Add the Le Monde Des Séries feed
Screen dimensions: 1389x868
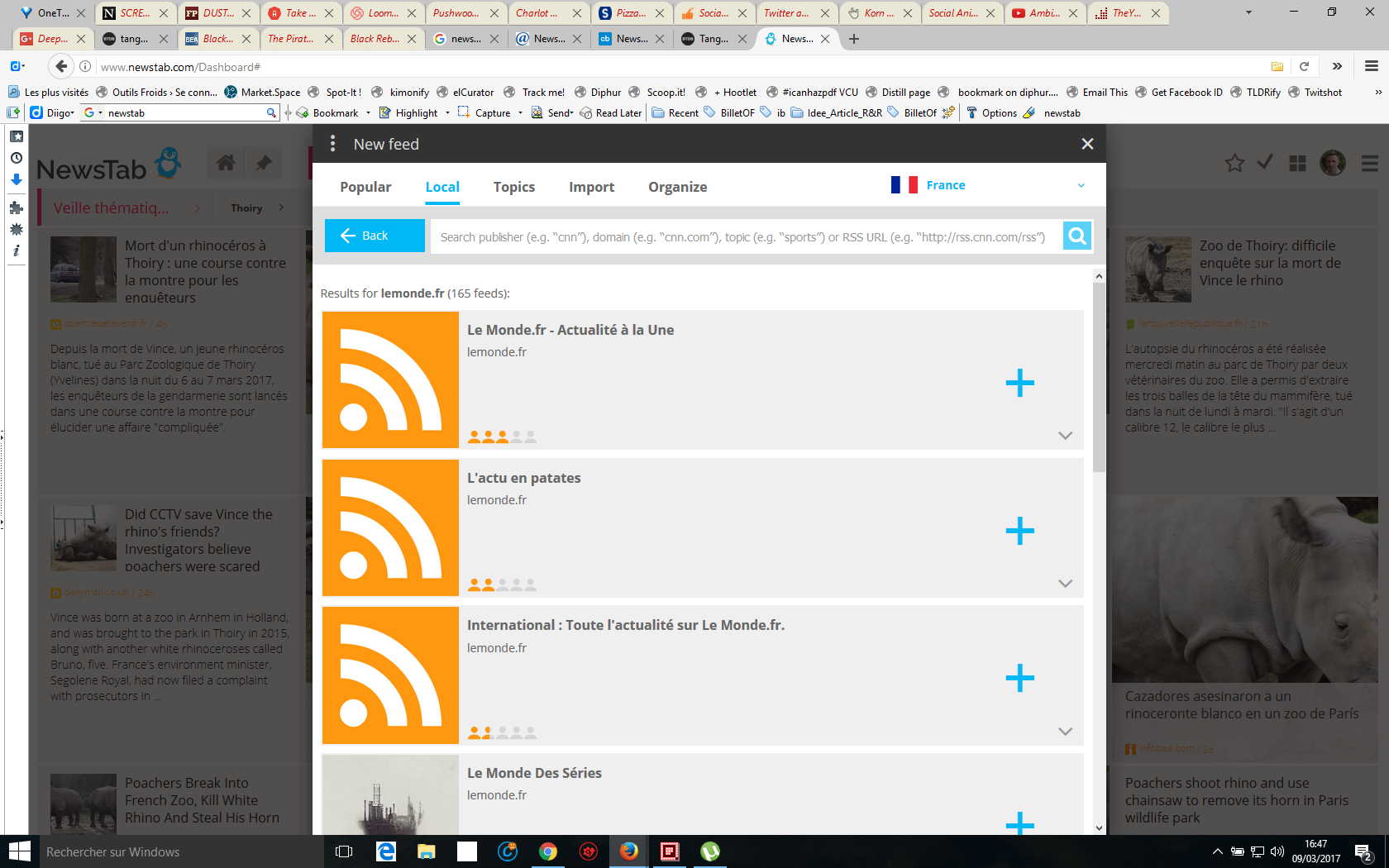coord(1019,823)
